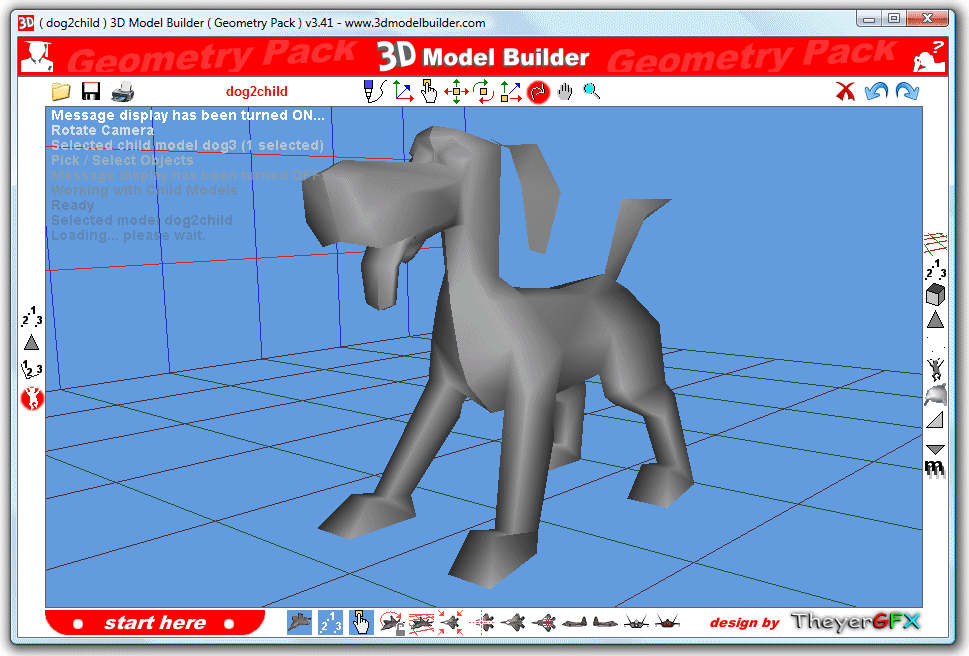
Task: Click the red X delete icon
Action: (846, 92)
